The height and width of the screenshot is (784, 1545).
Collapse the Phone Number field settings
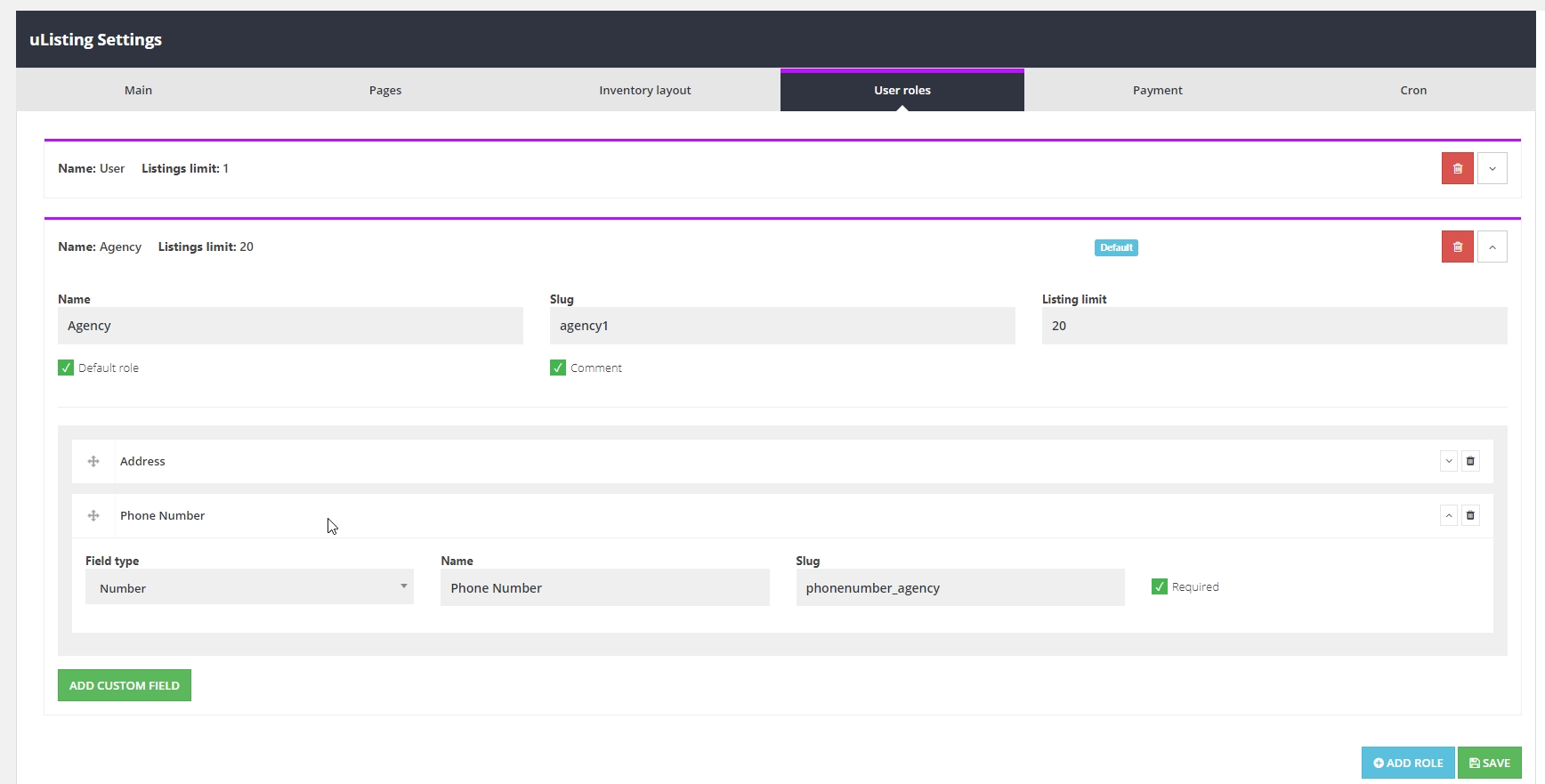(1449, 515)
